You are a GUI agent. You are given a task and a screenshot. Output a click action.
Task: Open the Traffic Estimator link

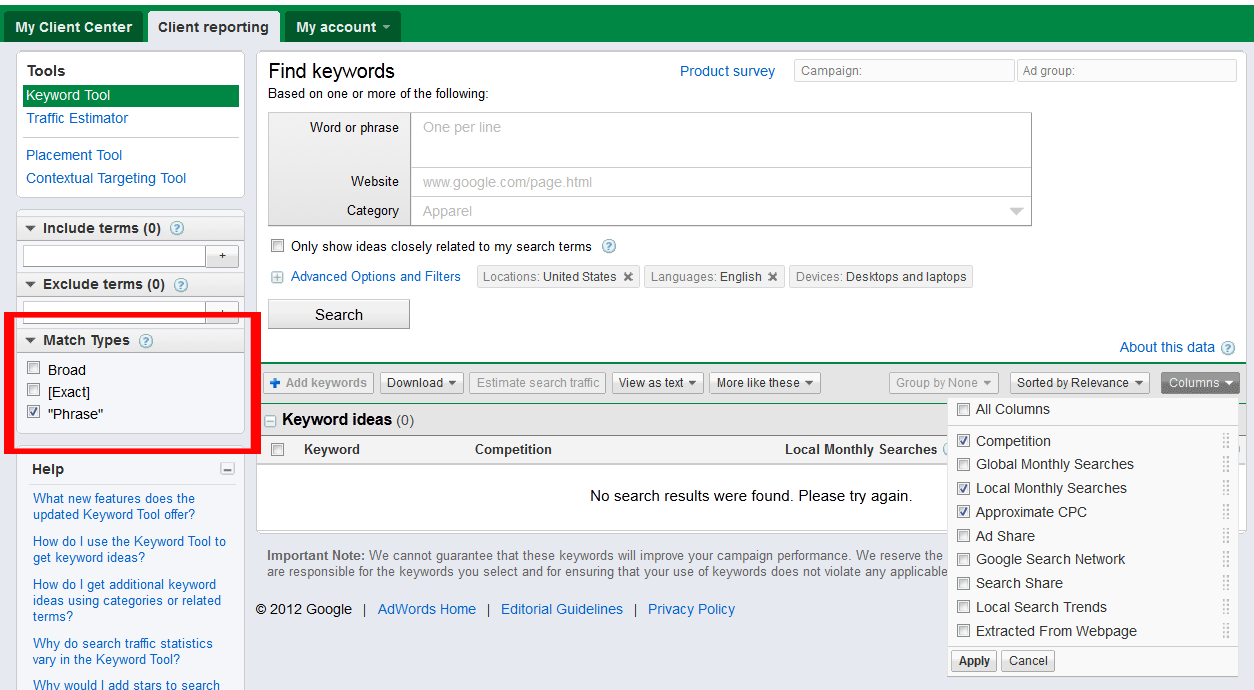pos(77,118)
